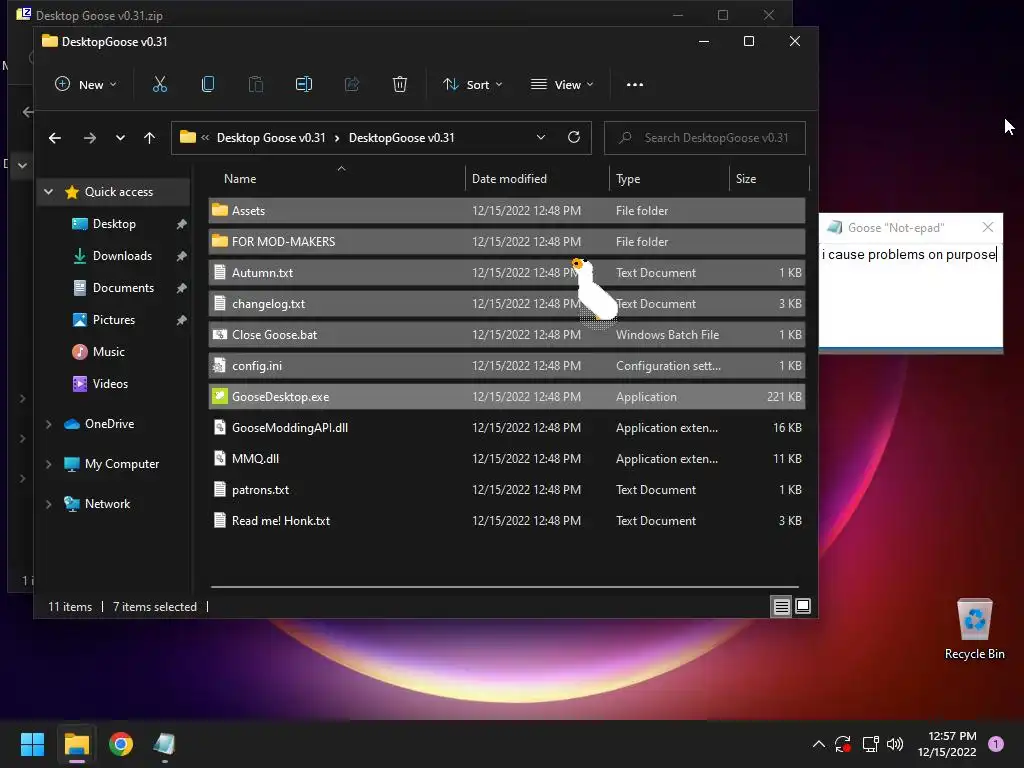Screen dimensions: 1024x768
Task: Click the horizontal scrollbar in the file list
Action: click(505, 586)
